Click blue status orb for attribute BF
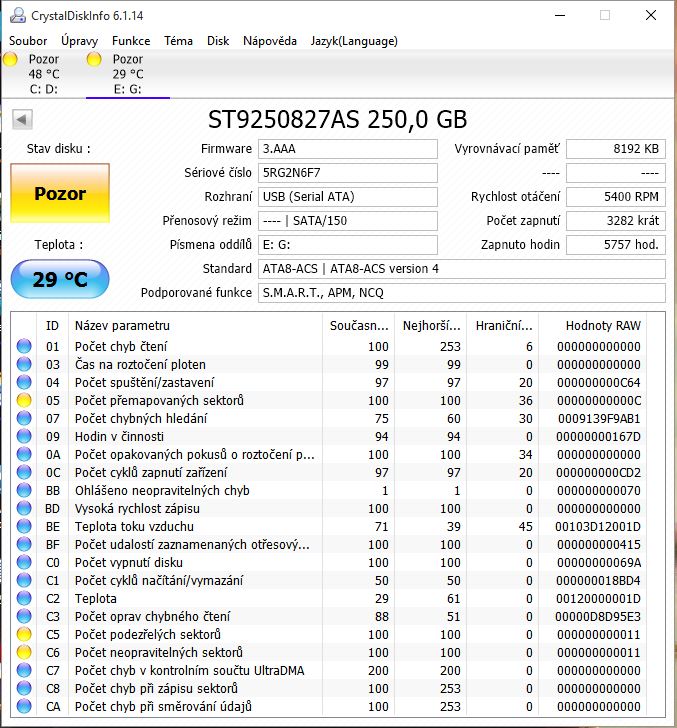This screenshot has height=728, width=677. tap(24, 544)
